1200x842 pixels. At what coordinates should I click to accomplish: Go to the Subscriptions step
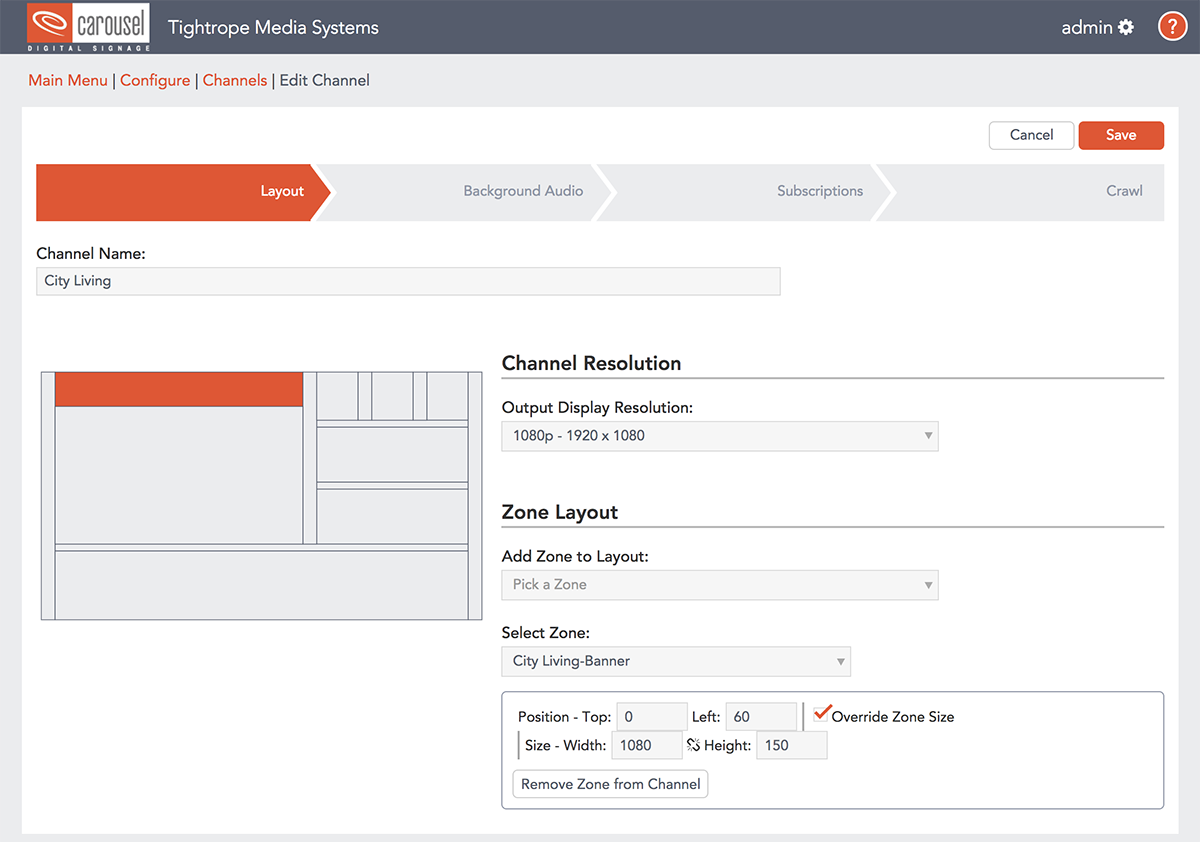point(819,191)
